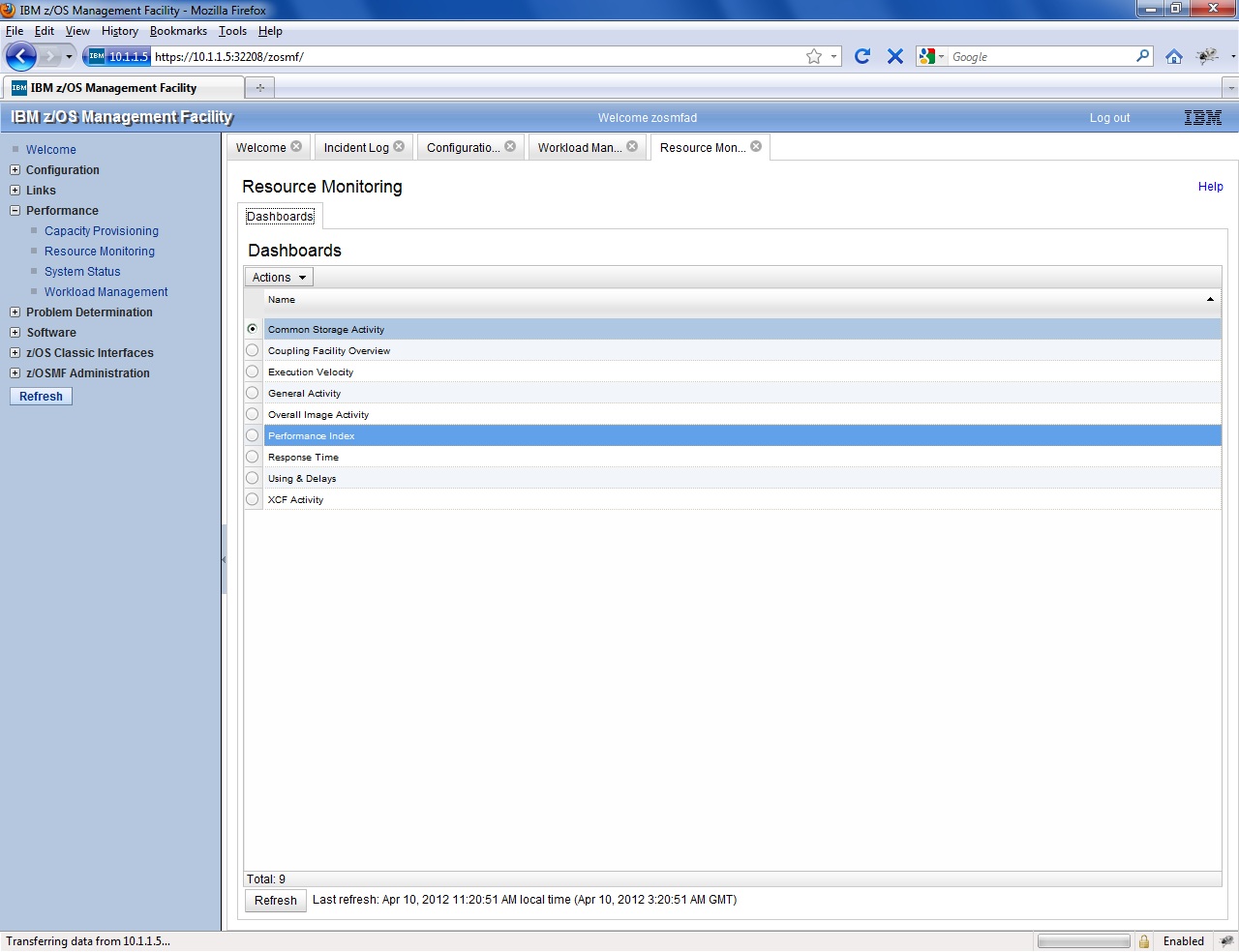The height and width of the screenshot is (952, 1239).
Task: Expand the Links navigation node
Action: tap(15, 190)
